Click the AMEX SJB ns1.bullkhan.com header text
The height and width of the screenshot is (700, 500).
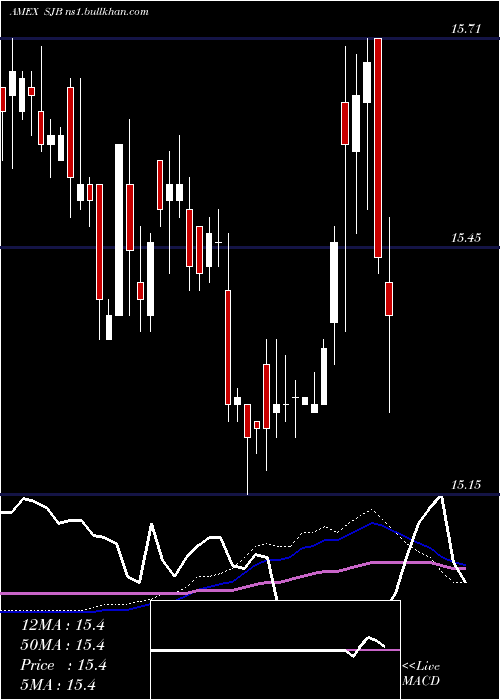(x=79, y=12)
